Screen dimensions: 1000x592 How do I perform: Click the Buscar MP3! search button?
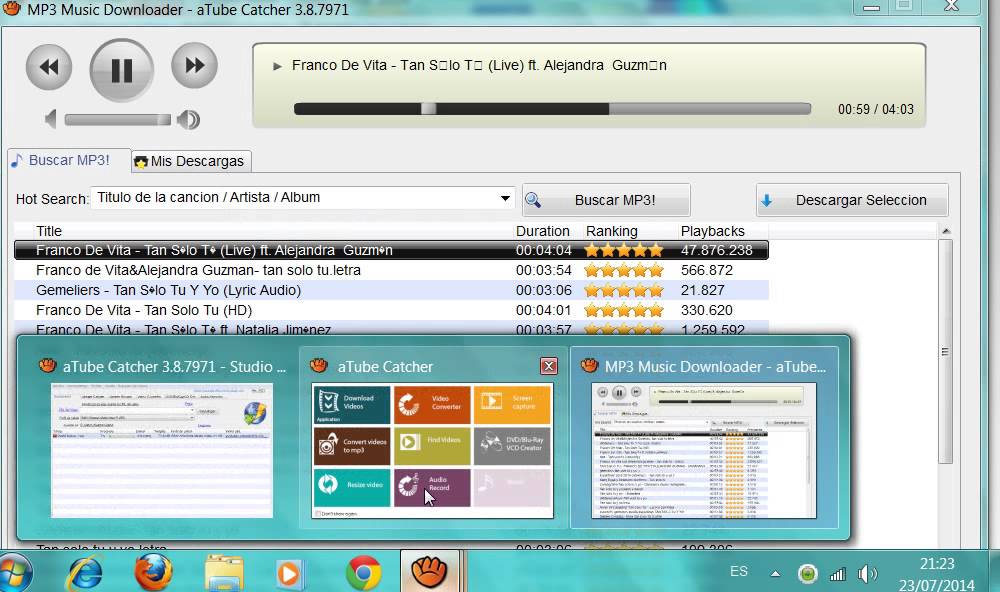pyautogui.click(x=607, y=200)
